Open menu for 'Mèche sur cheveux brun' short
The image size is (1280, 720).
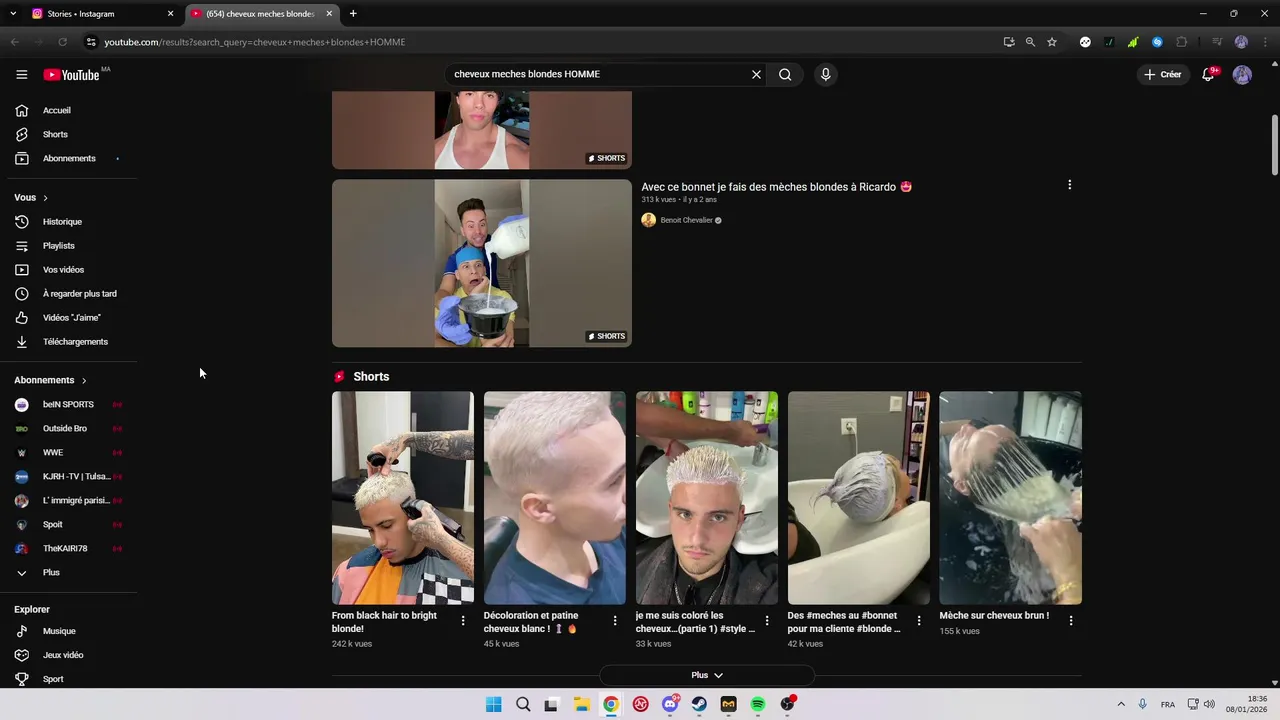point(1071,621)
